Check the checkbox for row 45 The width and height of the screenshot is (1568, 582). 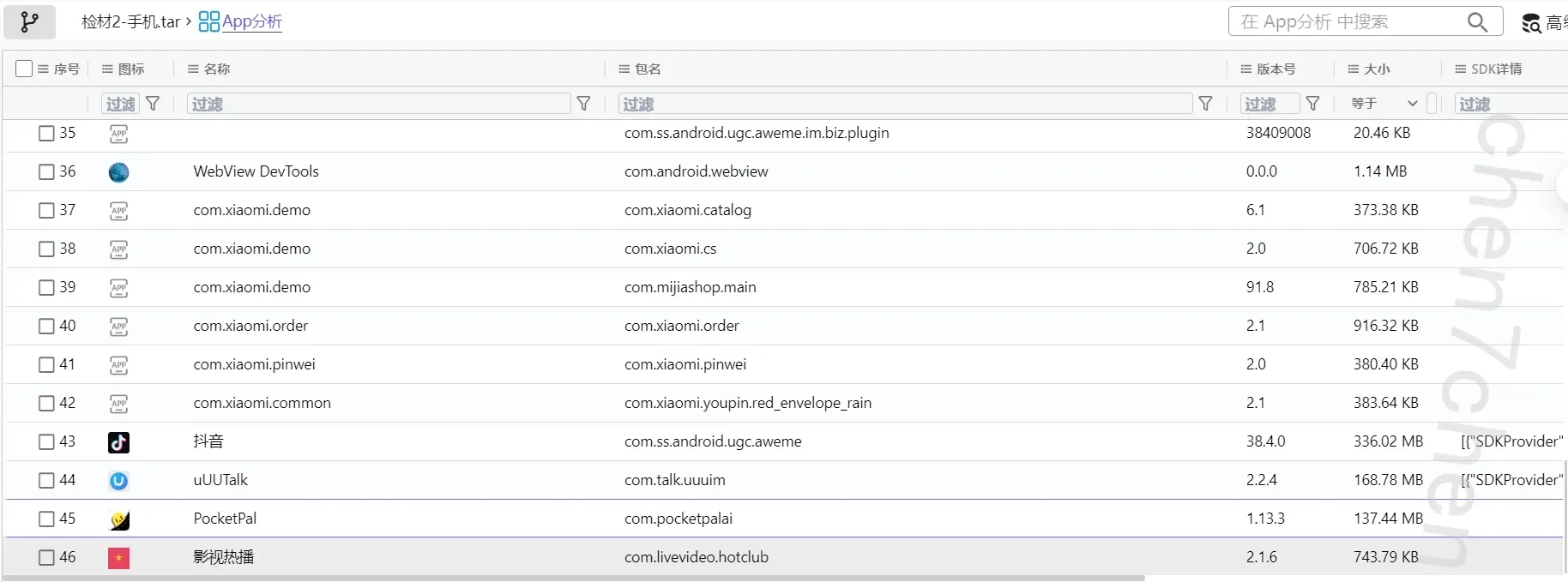point(46,519)
